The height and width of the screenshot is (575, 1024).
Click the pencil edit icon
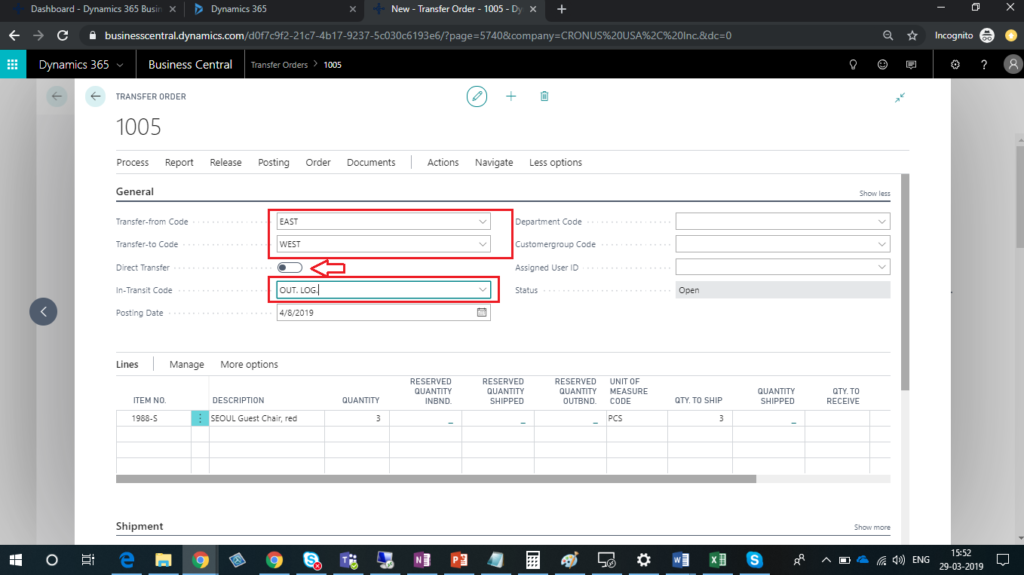(x=477, y=96)
